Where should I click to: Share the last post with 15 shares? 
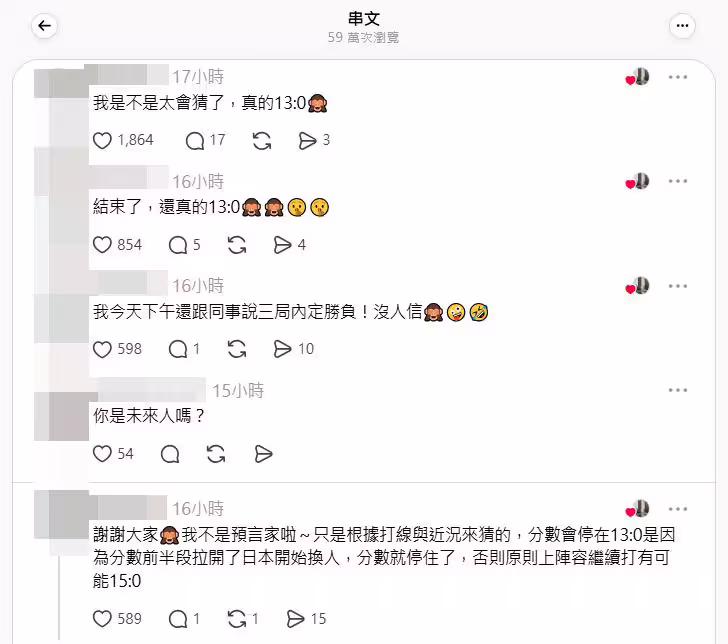coord(295,618)
